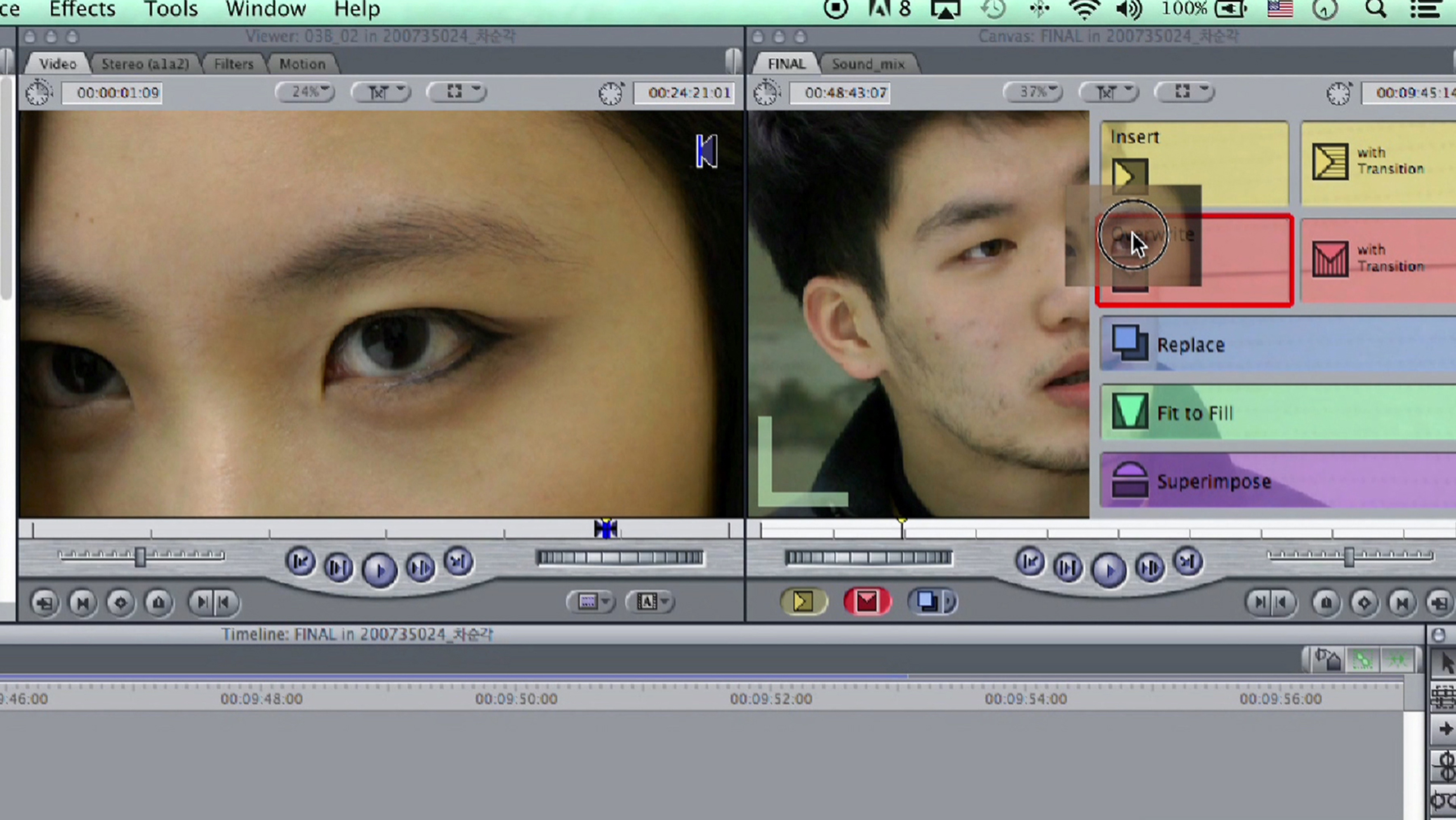Open Viewer Playhead Sync pop-up

381,92
